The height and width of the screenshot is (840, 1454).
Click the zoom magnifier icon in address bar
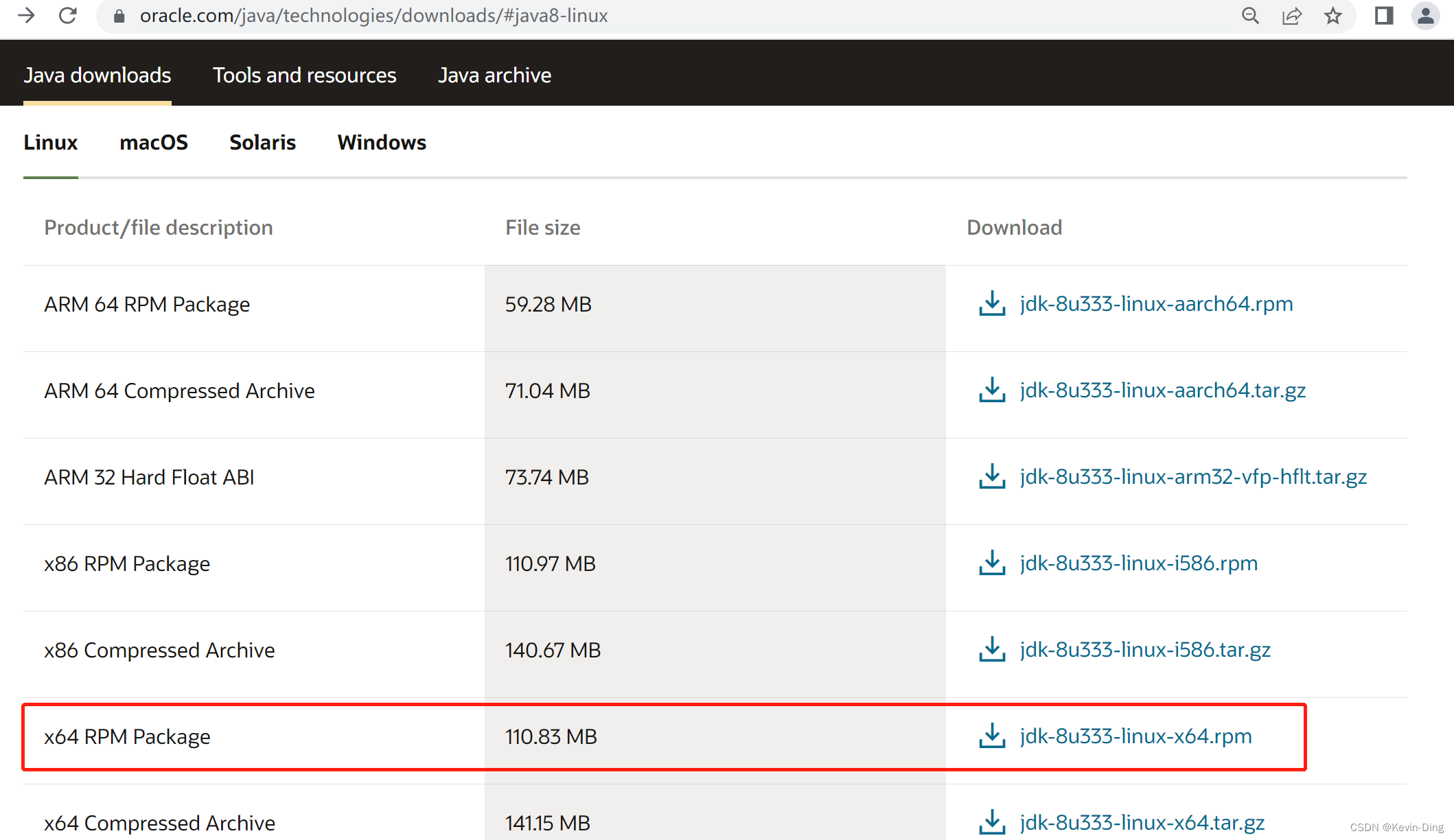click(x=1250, y=15)
